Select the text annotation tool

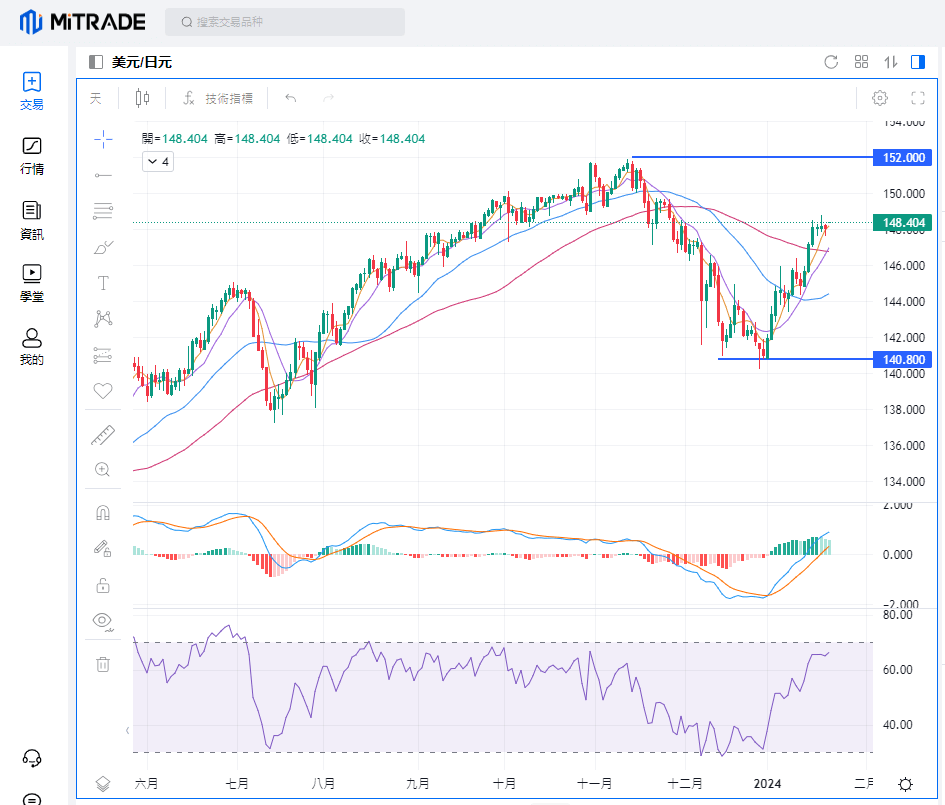tap(103, 283)
